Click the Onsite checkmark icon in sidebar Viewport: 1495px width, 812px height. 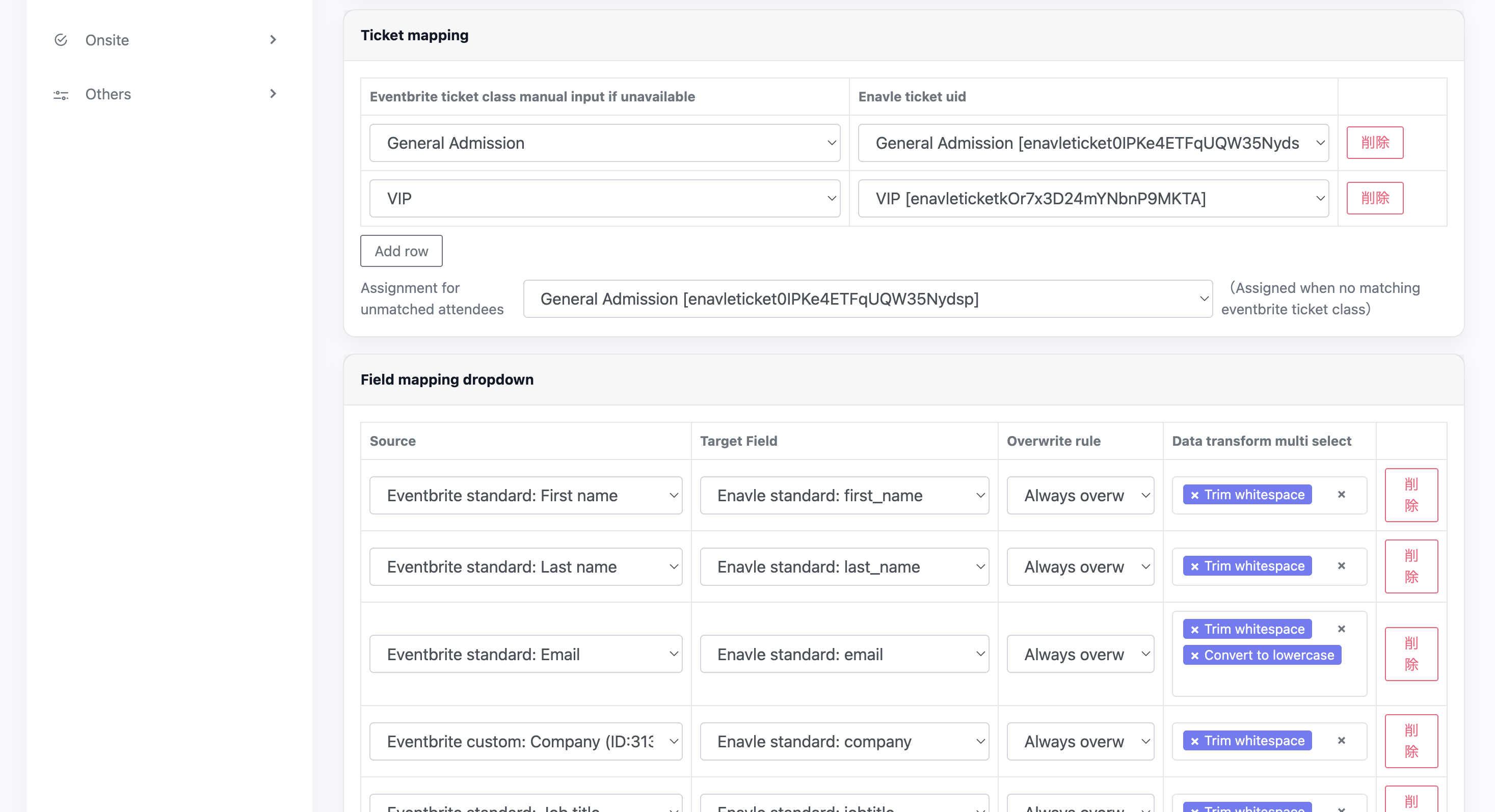tap(61, 40)
